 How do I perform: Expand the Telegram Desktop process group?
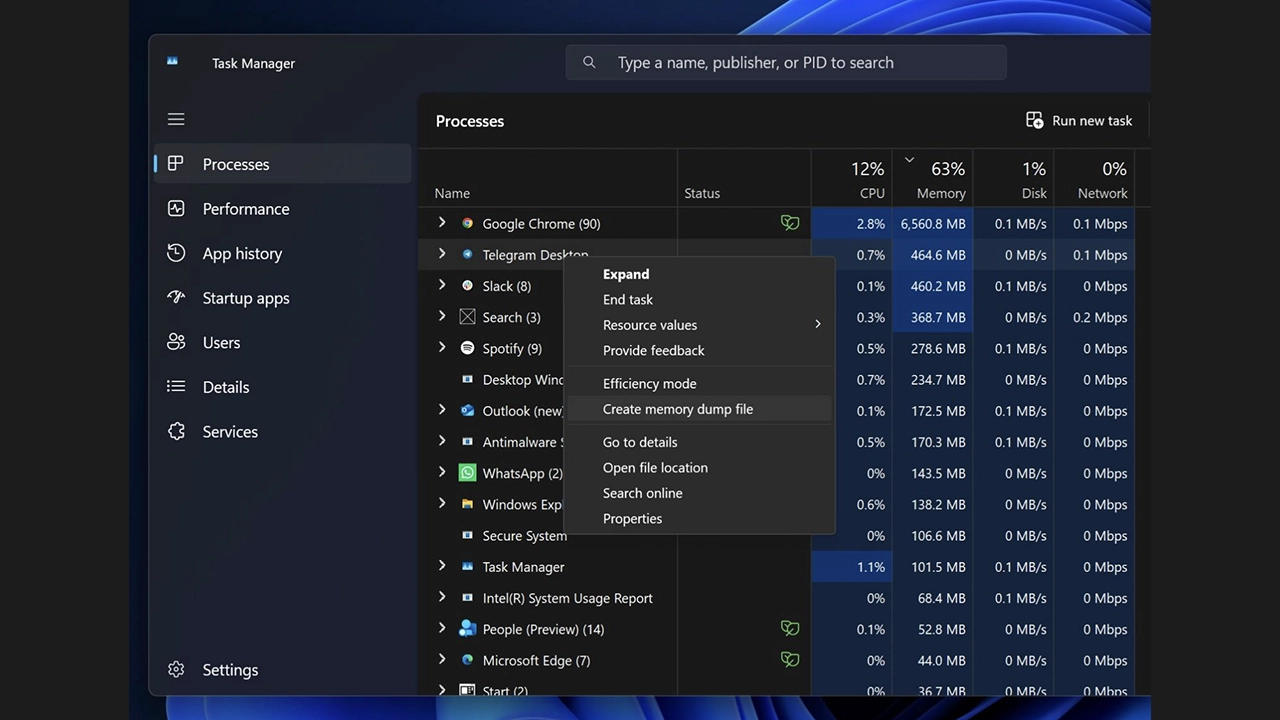point(442,254)
